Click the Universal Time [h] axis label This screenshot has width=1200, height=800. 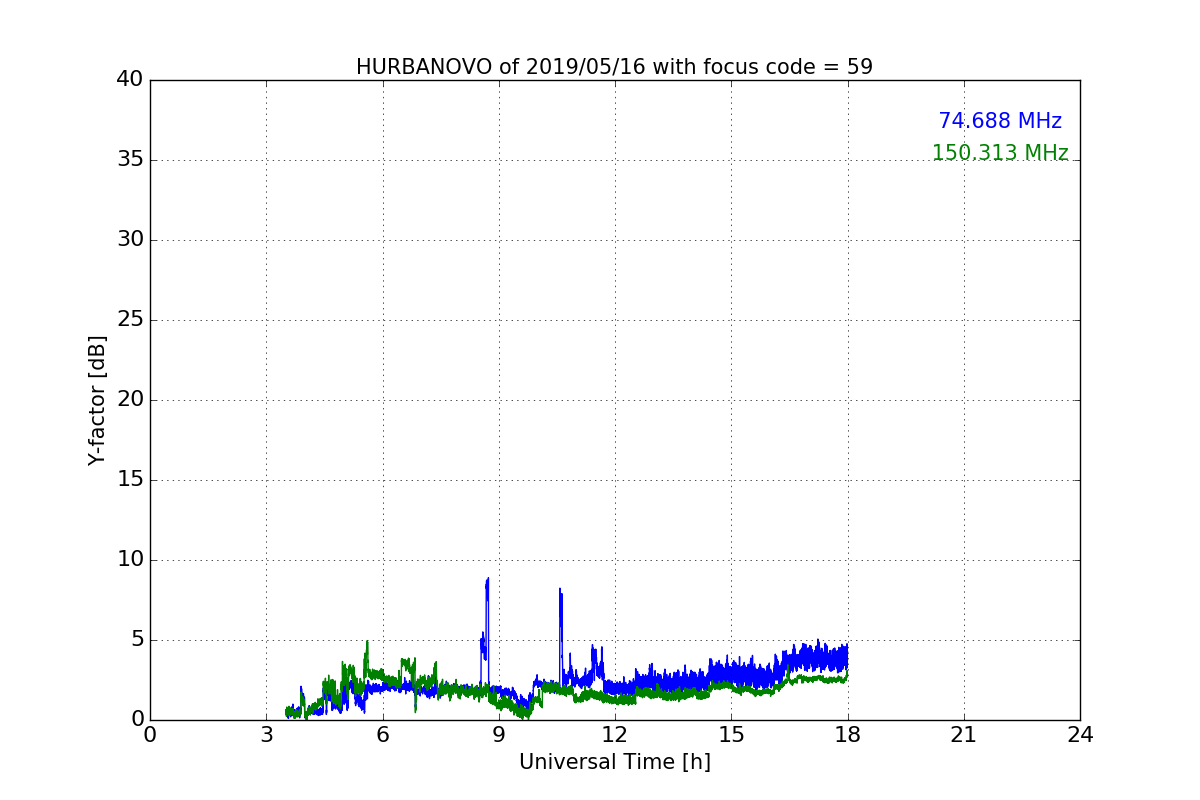(x=615, y=762)
